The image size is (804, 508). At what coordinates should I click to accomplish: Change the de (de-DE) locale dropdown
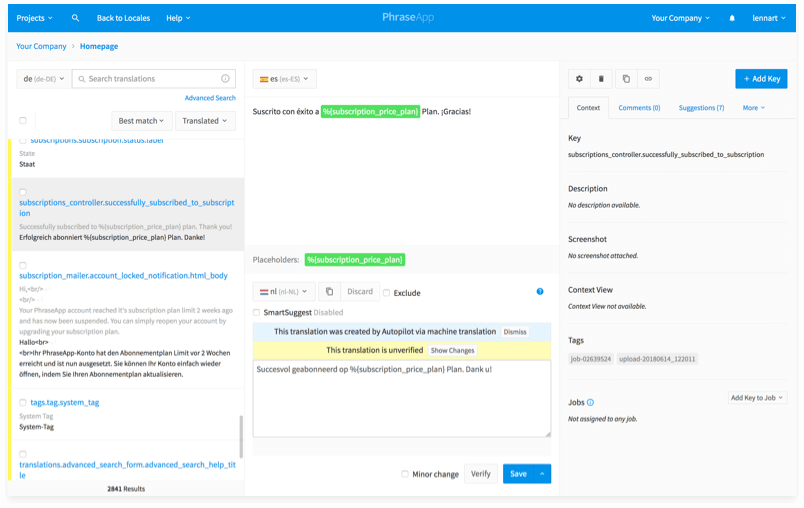point(44,79)
